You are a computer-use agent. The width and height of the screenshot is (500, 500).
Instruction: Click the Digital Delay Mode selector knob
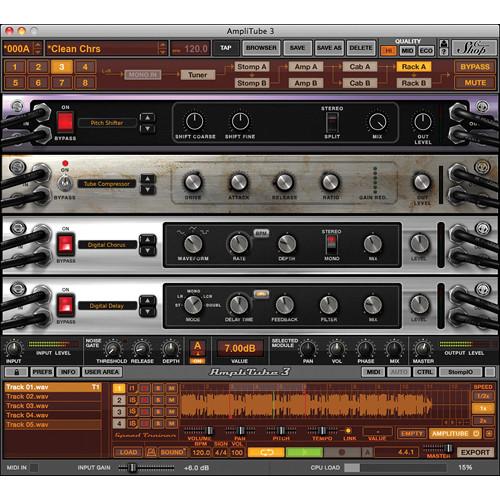tap(193, 305)
